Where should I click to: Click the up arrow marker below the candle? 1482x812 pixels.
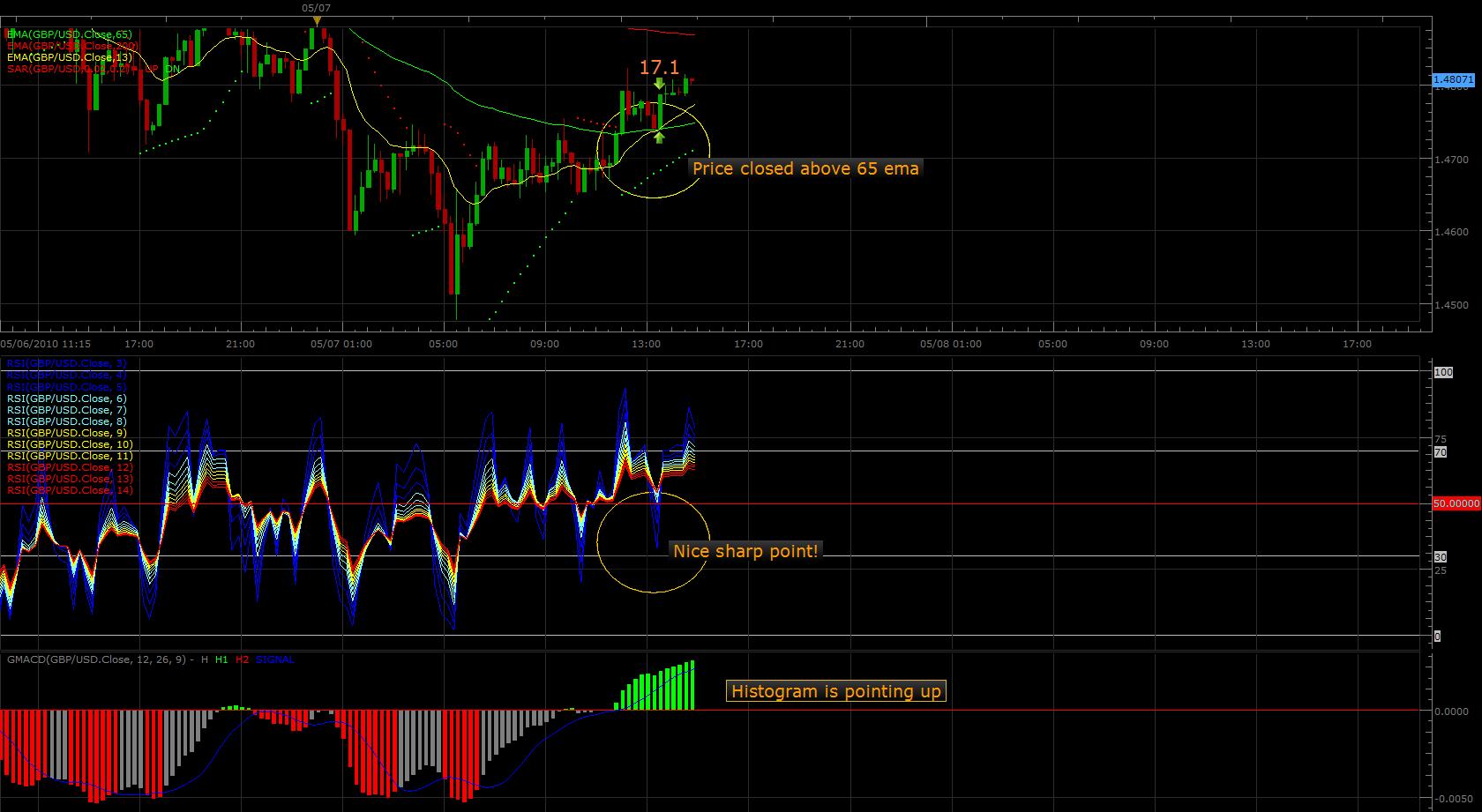pos(659,137)
